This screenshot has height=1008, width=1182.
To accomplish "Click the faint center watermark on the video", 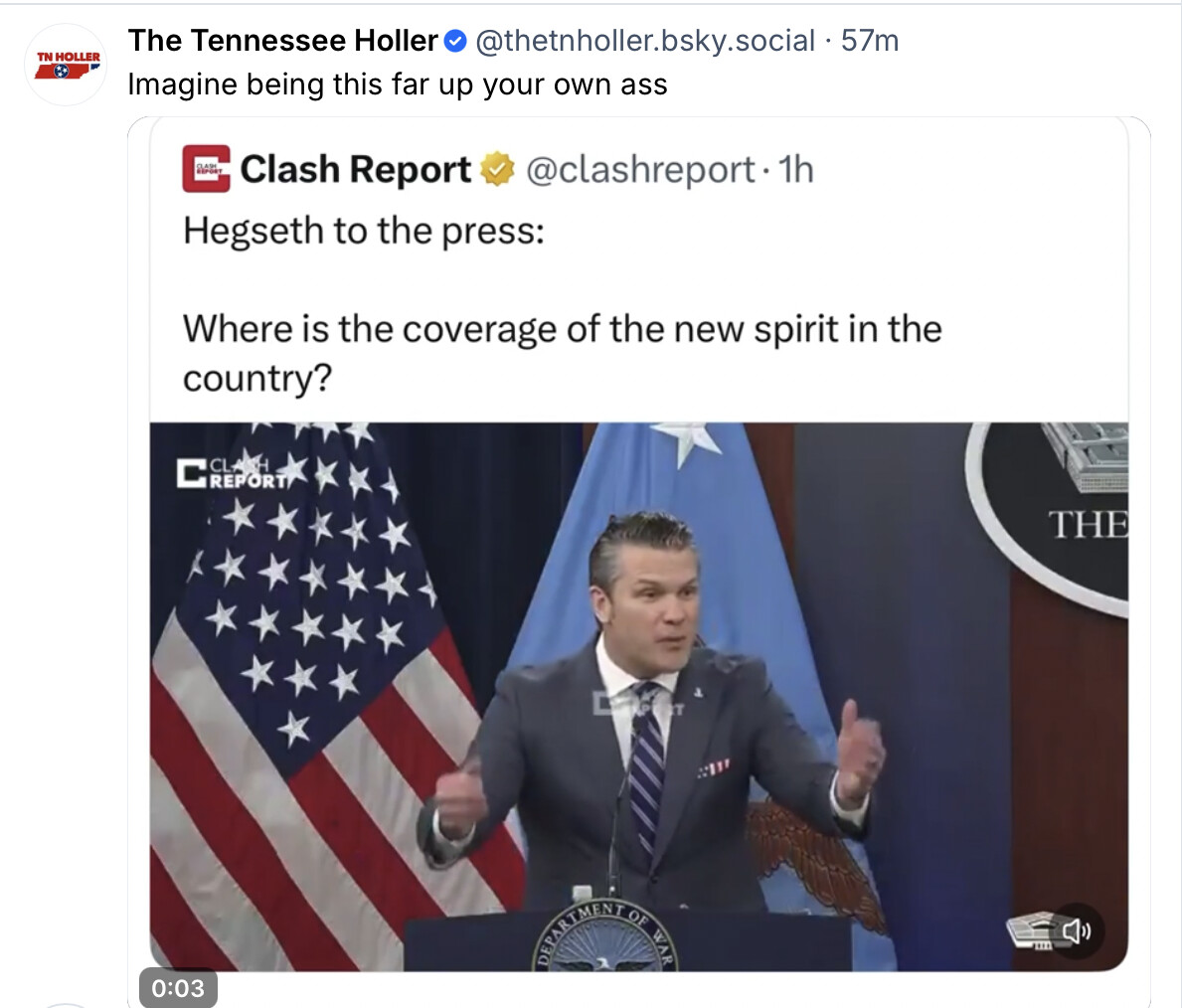I will [x=637, y=706].
